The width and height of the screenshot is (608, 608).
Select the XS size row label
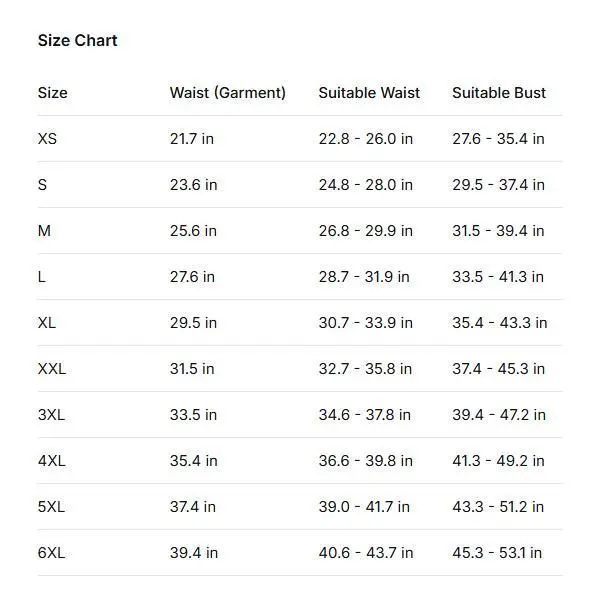pyautogui.click(x=48, y=139)
